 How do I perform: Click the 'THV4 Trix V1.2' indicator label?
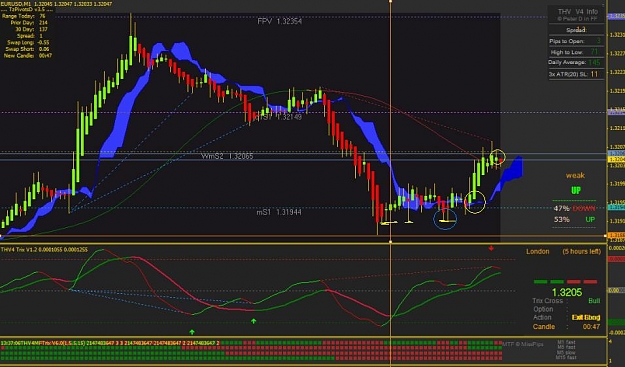click(x=44, y=250)
